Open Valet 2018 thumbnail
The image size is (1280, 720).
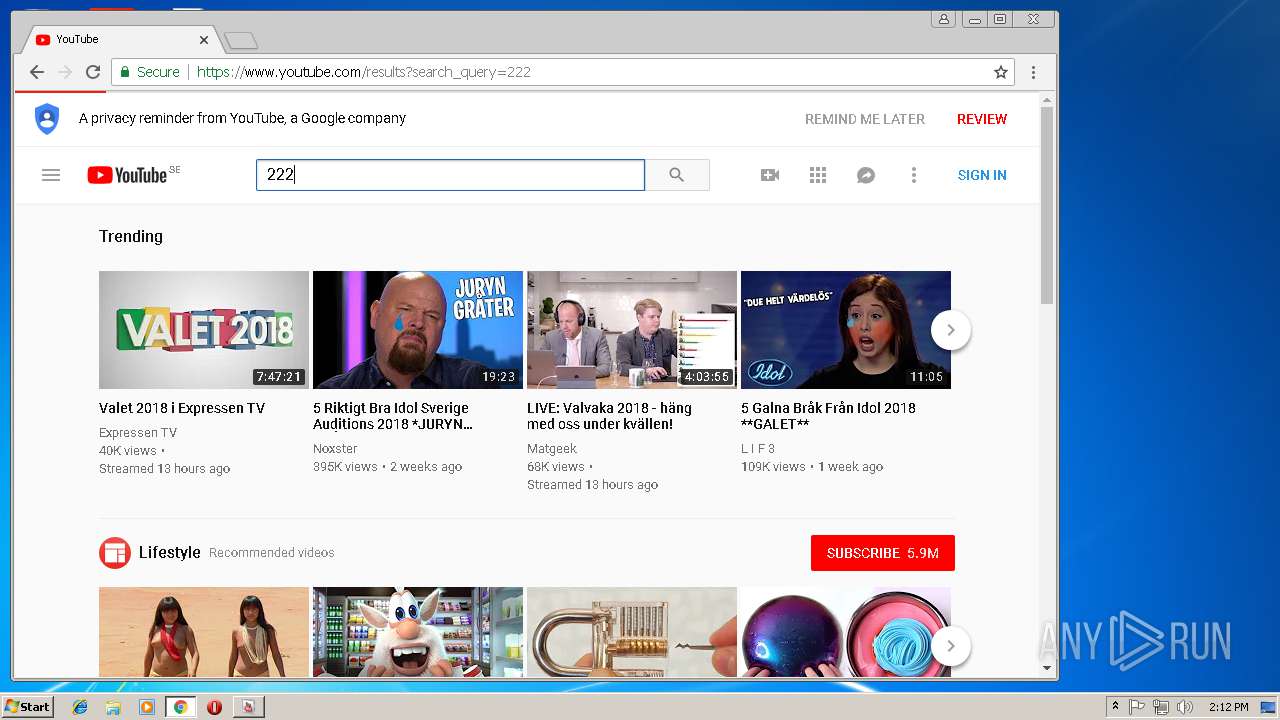click(204, 330)
